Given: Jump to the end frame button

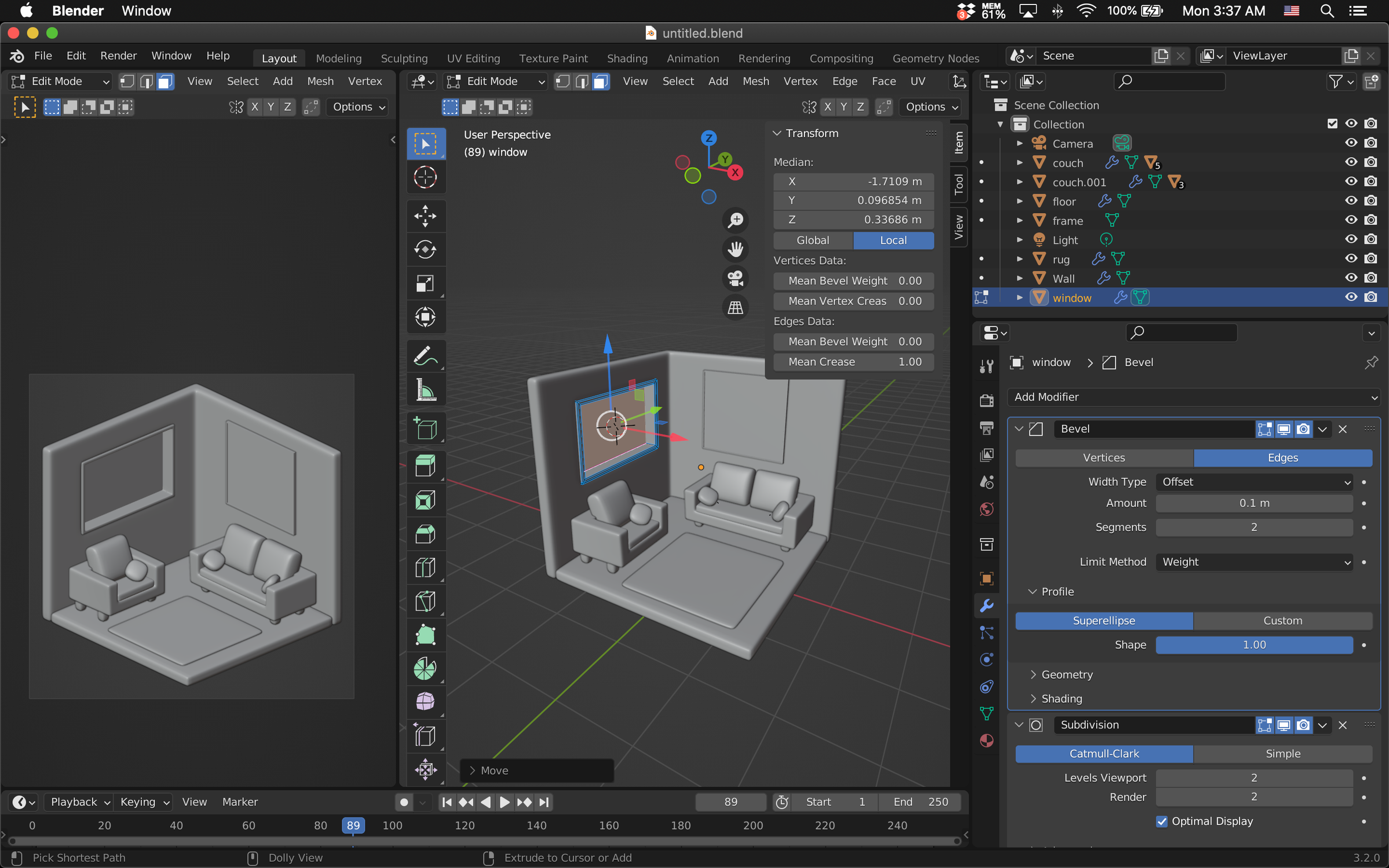Looking at the screenshot, I should (x=544, y=802).
